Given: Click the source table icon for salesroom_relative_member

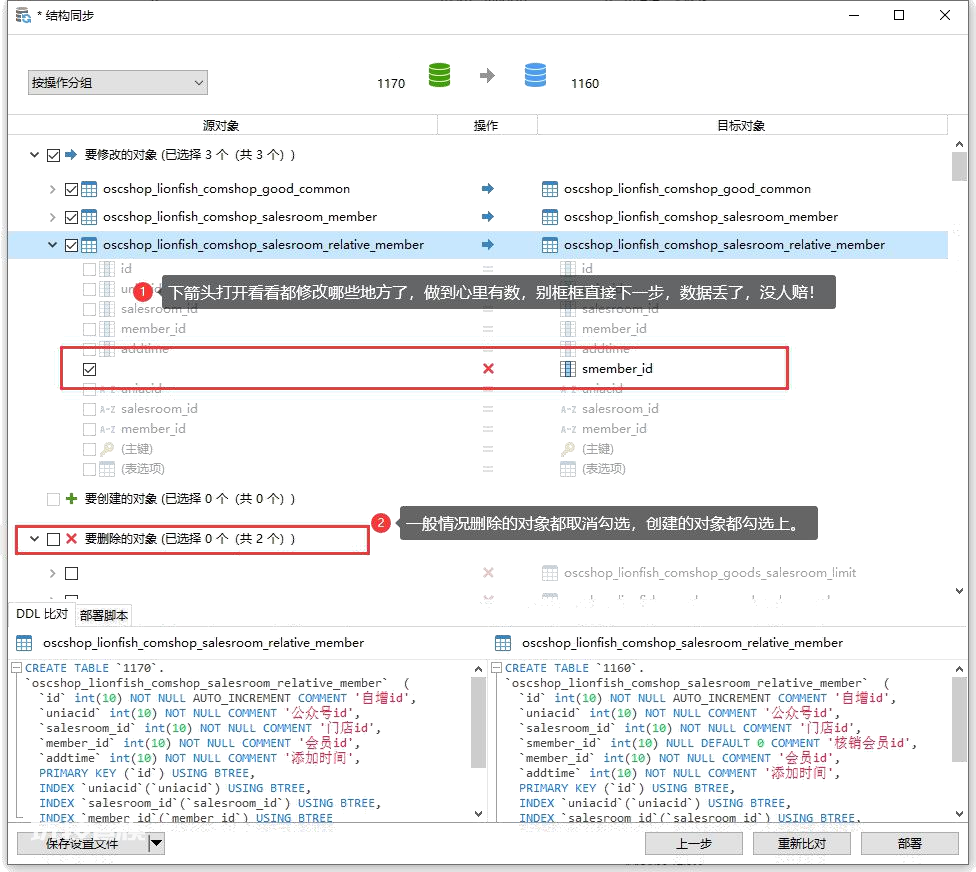Looking at the screenshot, I should pyautogui.click(x=89, y=245).
